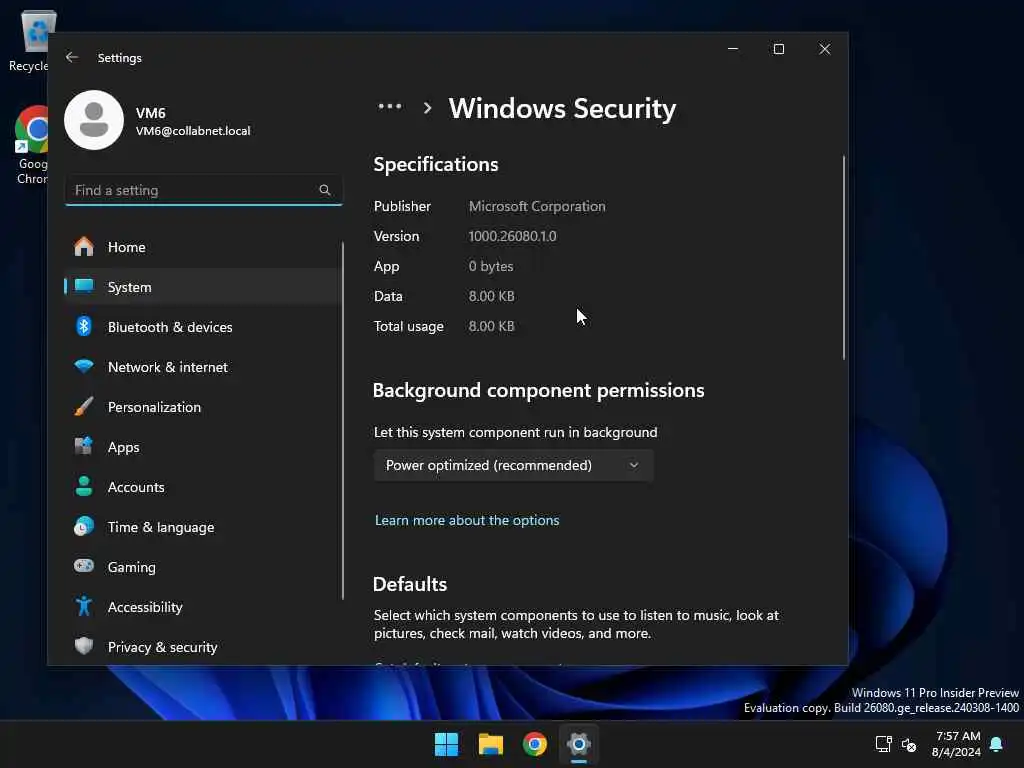Open the Apps settings category
The image size is (1024, 768).
tap(203, 447)
